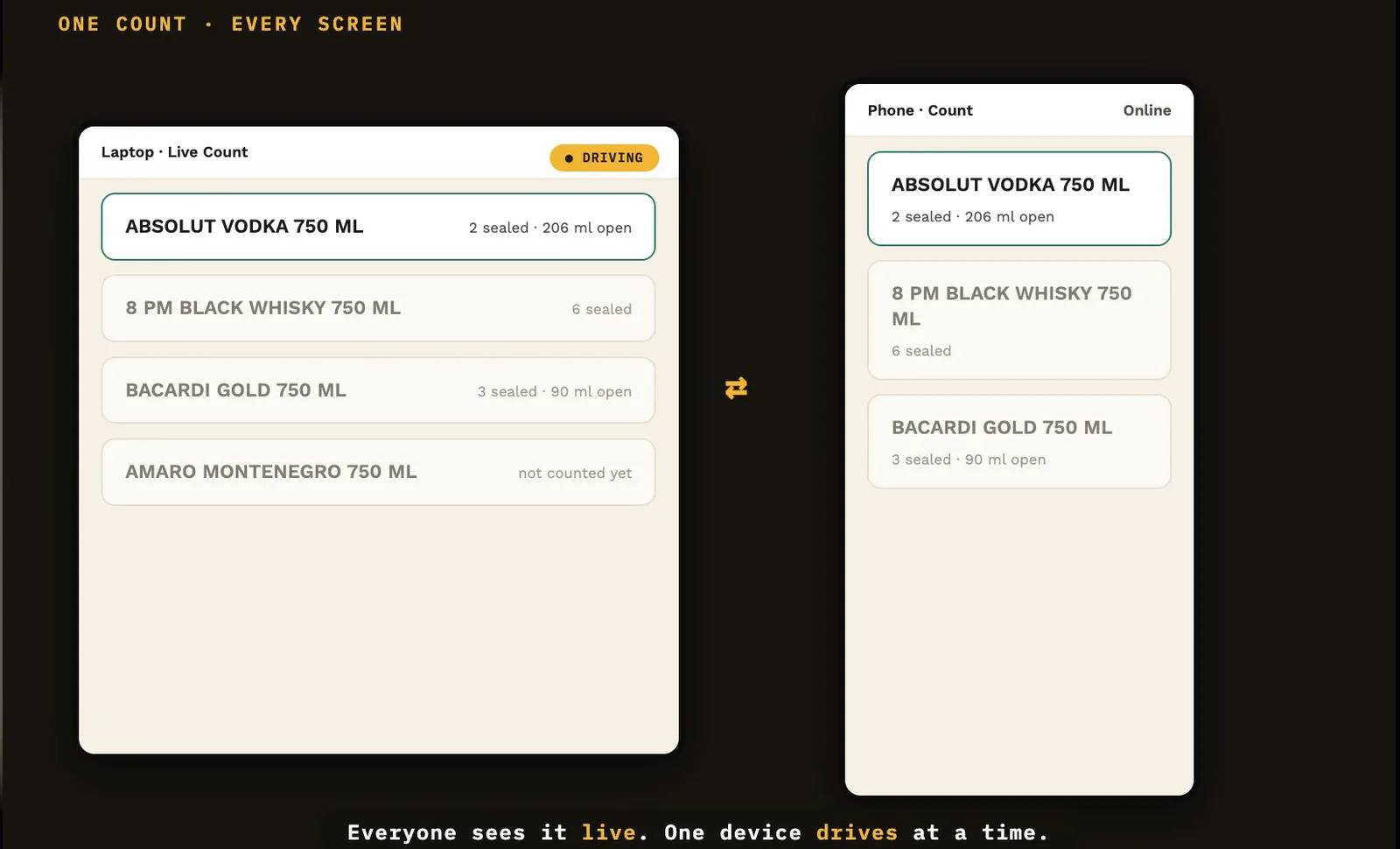Select ABSOLUT VODKA 750 ML in Laptop list
Image resolution: width=1400 pixels, height=849 pixels.
(378, 227)
